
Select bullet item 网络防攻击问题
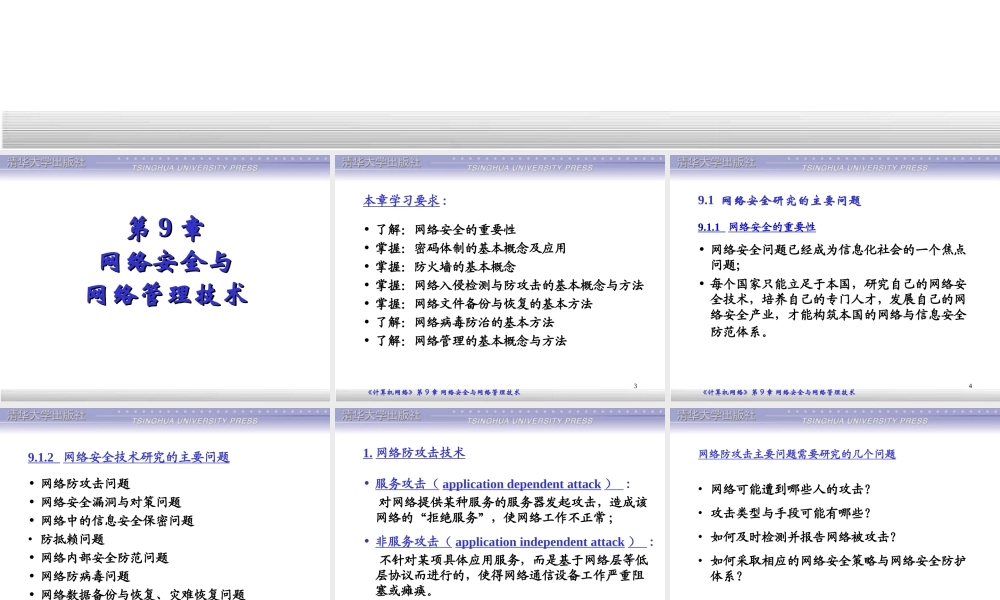[x=88, y=482]
